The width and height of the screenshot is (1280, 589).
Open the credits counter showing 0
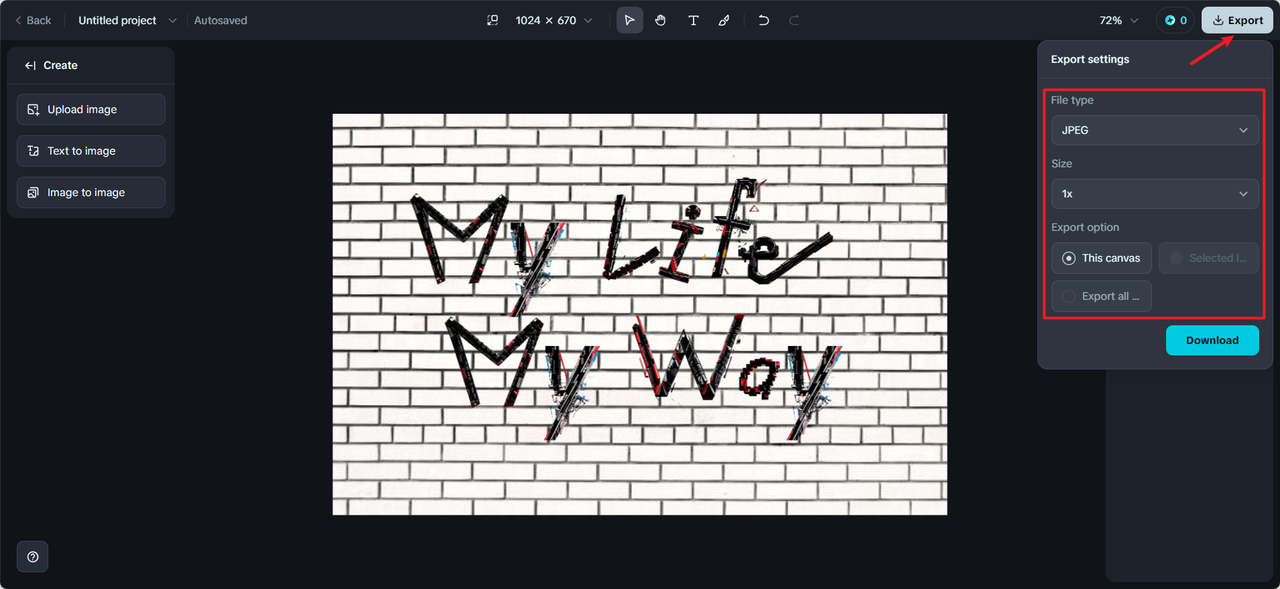pos(1175,20)
